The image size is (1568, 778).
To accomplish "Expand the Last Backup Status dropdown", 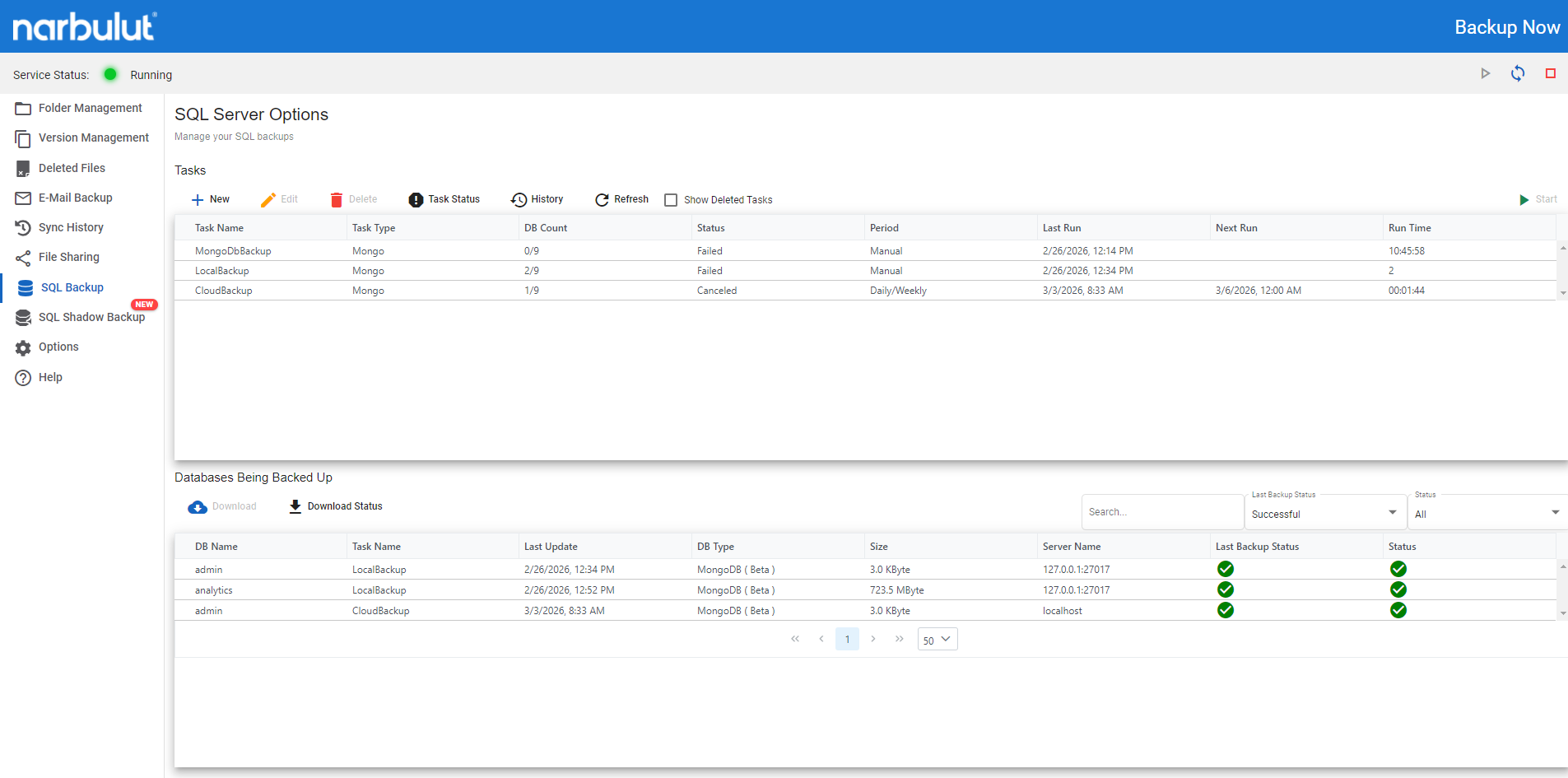I will tap(1392, 513).
